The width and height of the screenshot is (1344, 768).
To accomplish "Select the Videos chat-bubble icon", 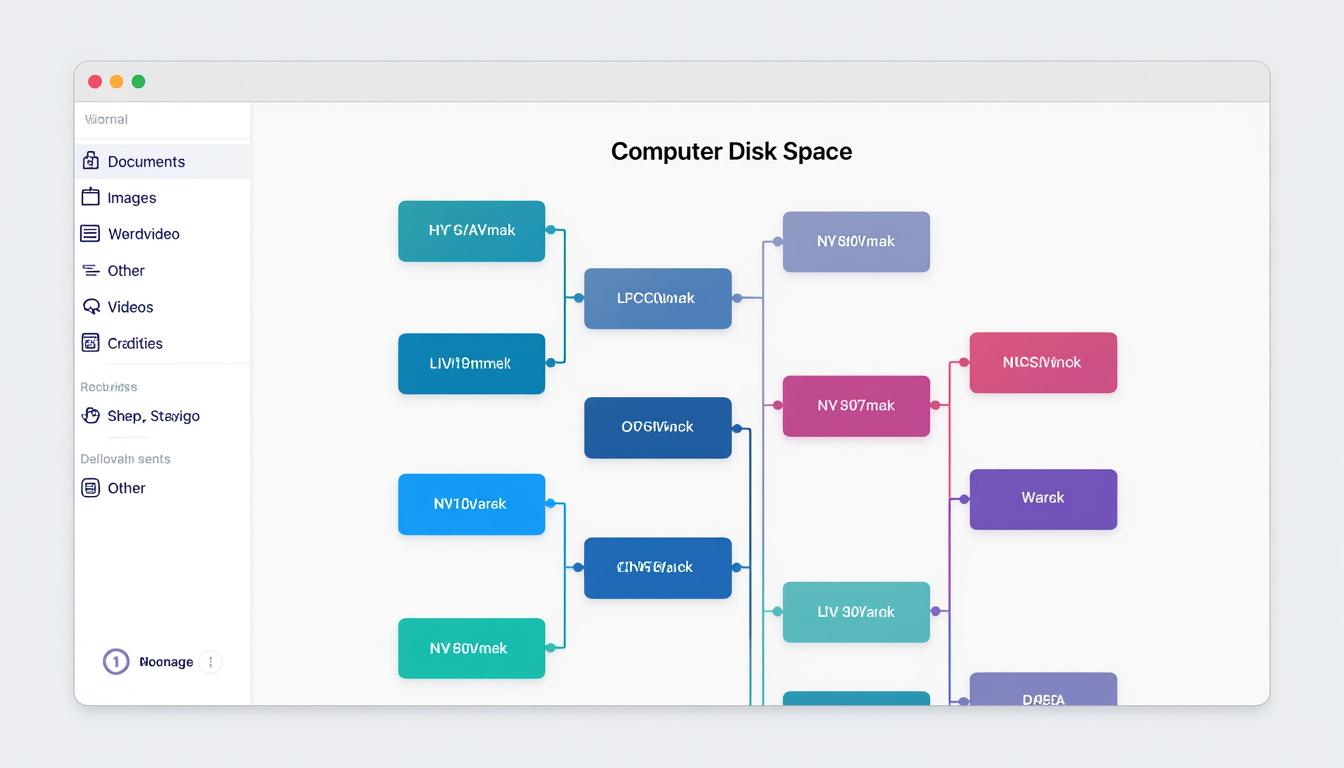I will 90,306.
